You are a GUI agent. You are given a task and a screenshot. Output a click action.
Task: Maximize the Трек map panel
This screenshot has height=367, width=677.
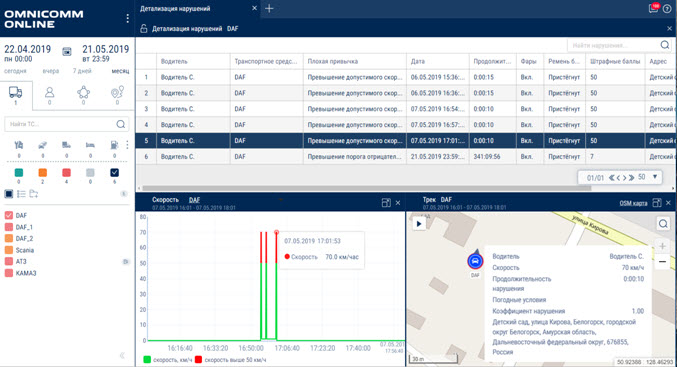click(x=657, y=202)
